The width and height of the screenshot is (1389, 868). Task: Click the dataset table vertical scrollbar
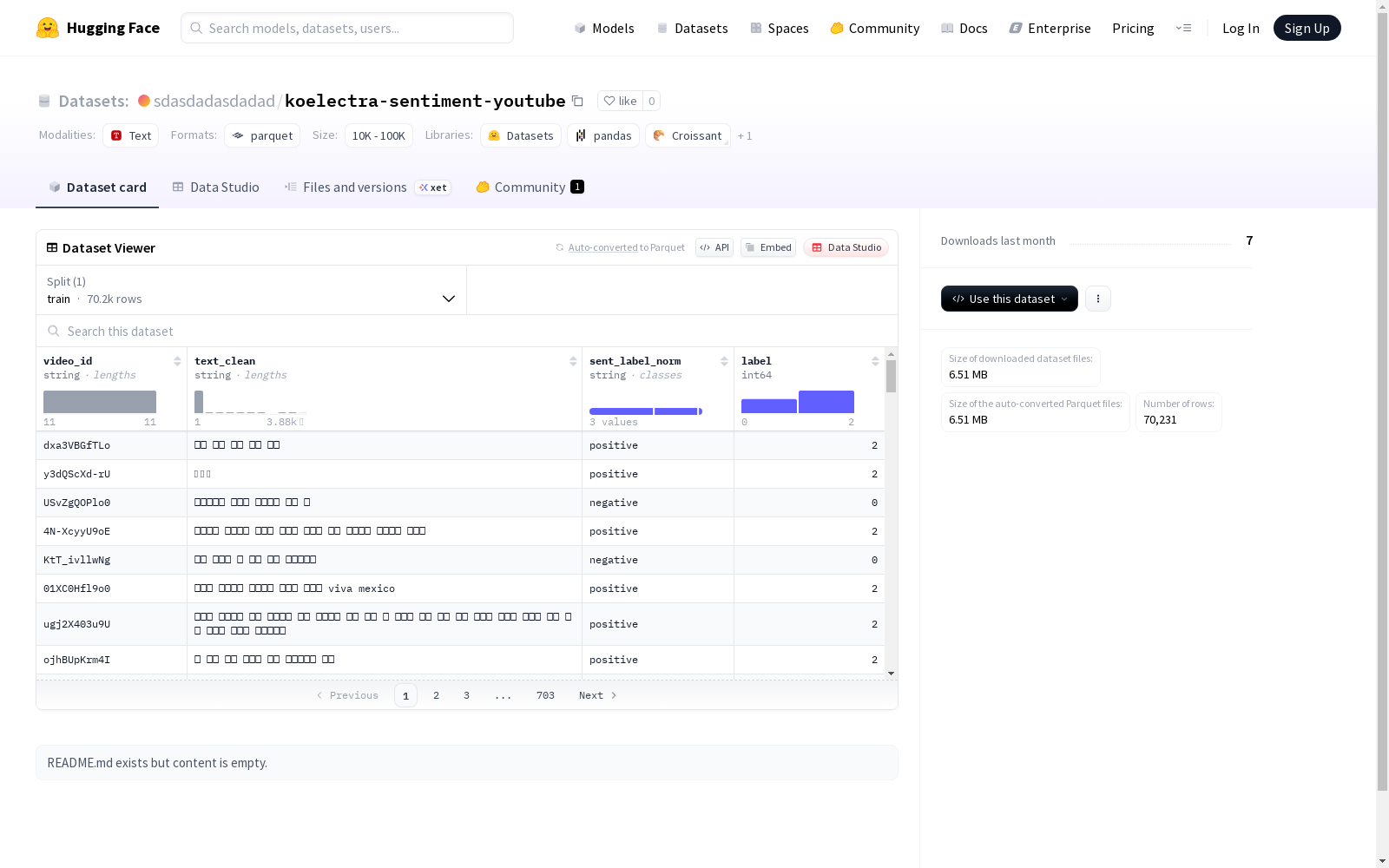click(x=891, y=377)
